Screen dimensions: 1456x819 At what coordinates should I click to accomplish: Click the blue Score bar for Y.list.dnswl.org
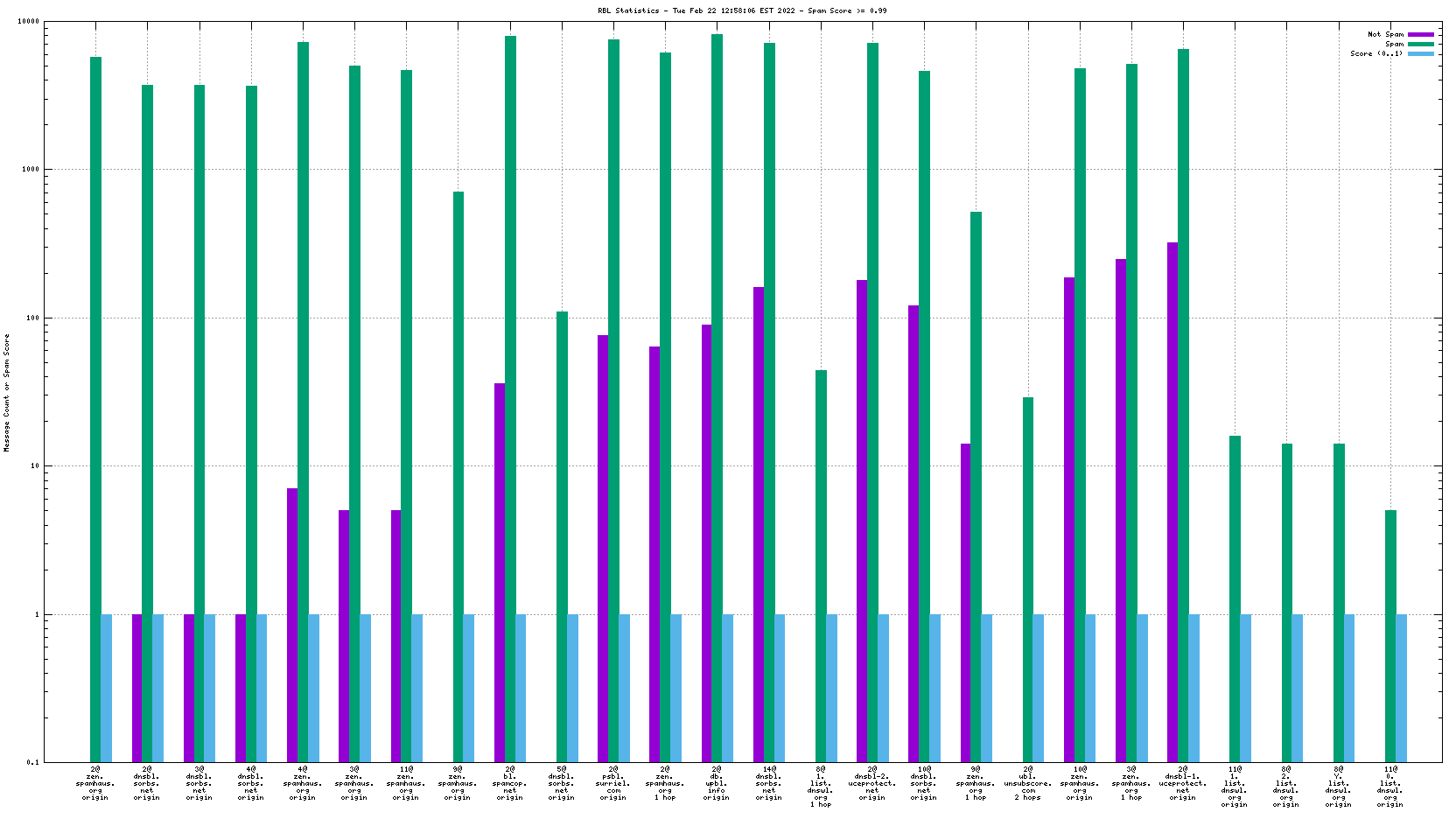tap(1349, 687)
